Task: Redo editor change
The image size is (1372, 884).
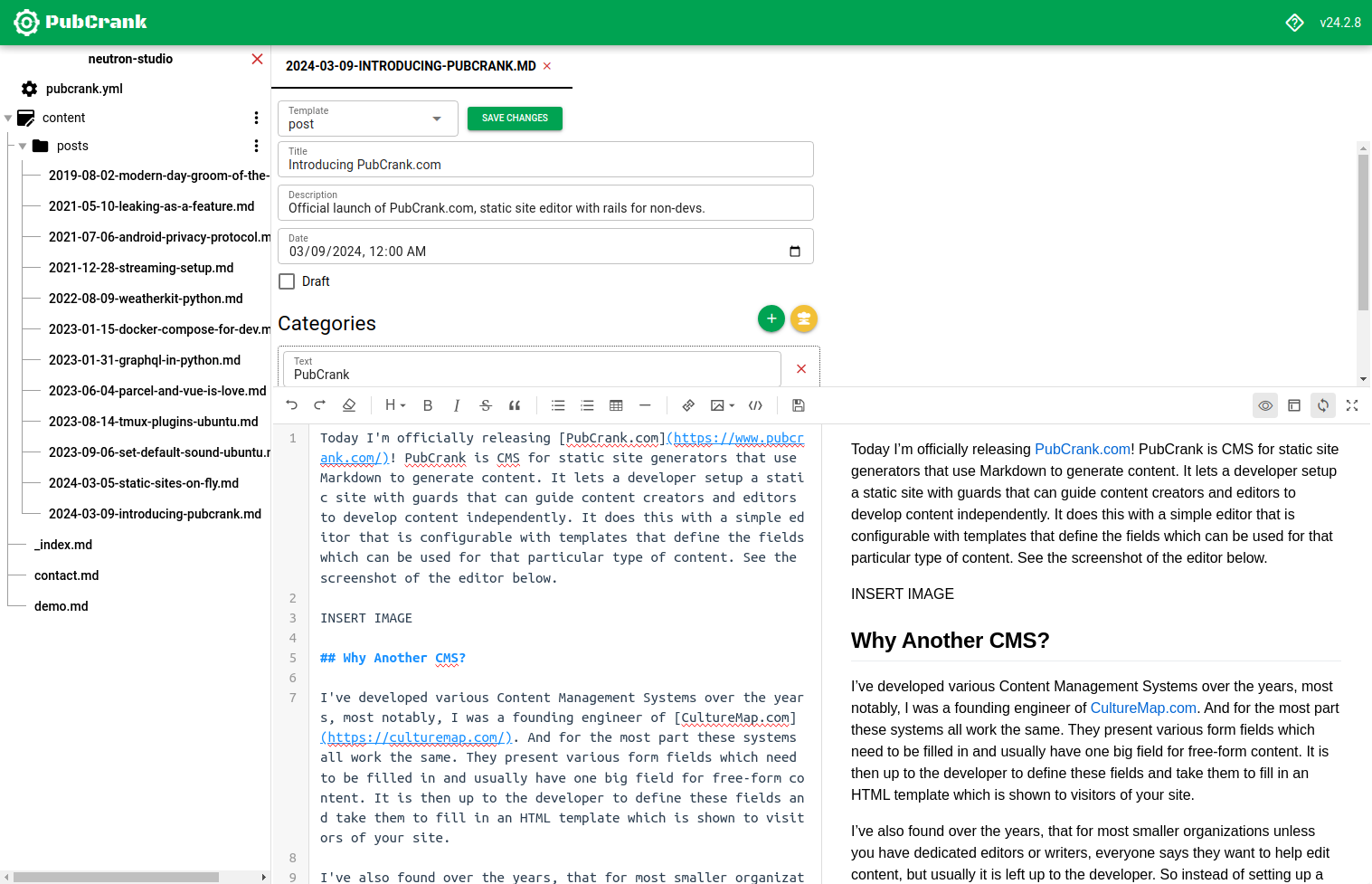Action: pyautogui.click(x=319, y=405)
